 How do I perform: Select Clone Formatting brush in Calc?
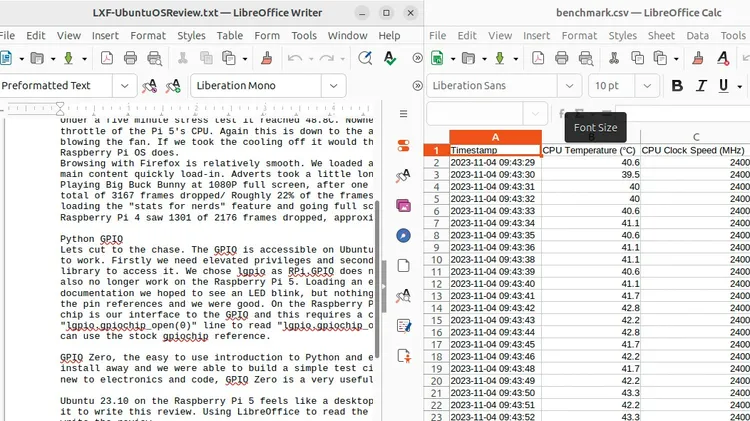(x=698, y=58)
